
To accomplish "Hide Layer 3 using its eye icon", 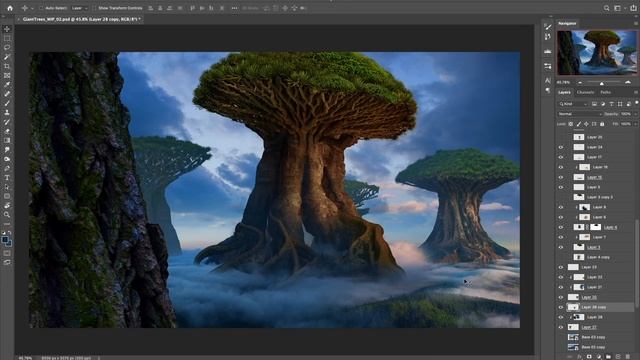I will click(x=561, y=247).
